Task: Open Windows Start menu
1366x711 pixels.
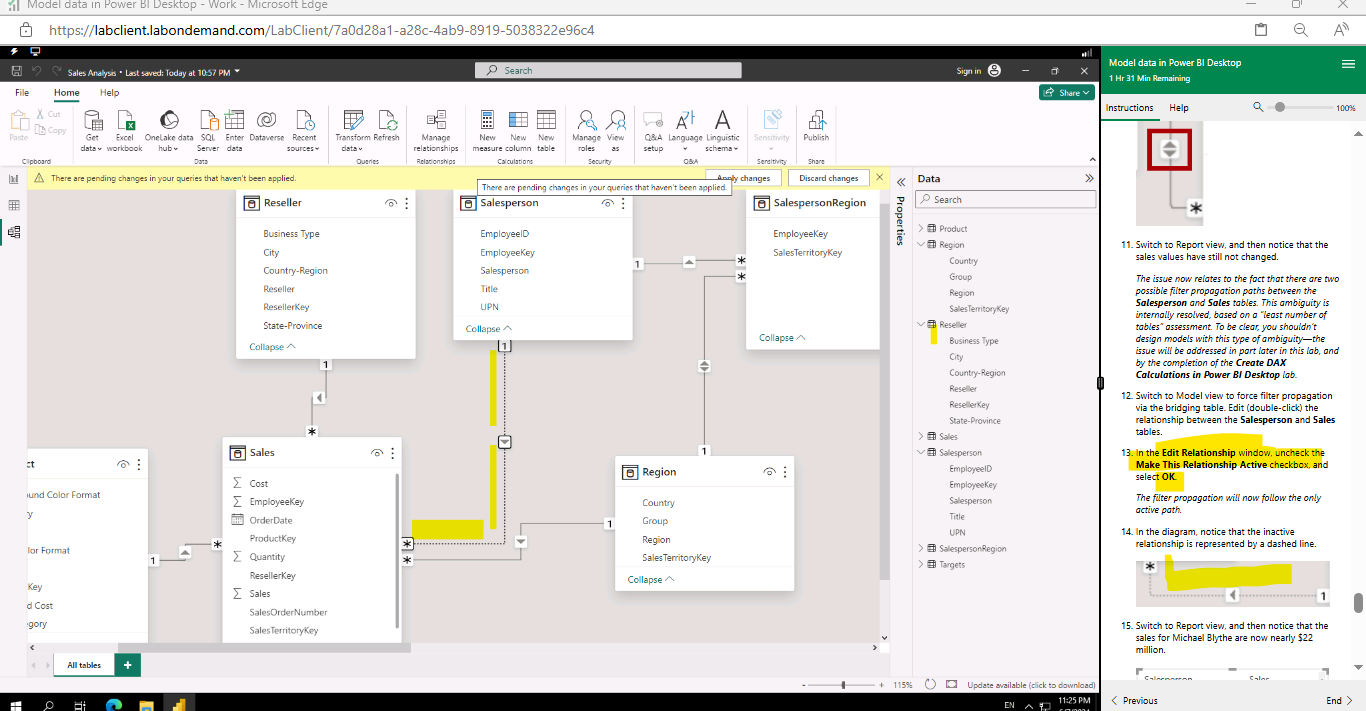Action: pos(17,704)
